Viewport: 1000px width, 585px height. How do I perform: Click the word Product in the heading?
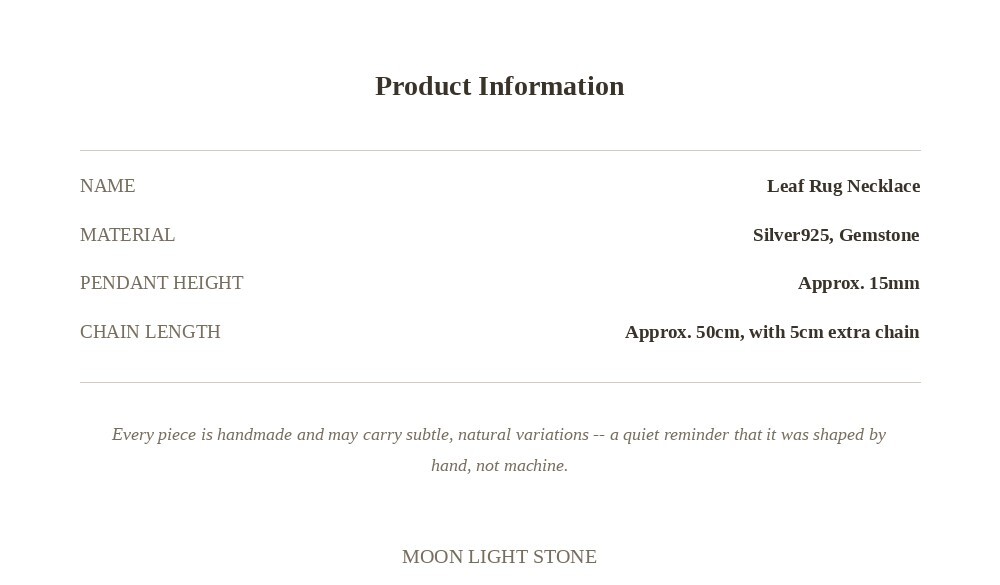[423, 86]
